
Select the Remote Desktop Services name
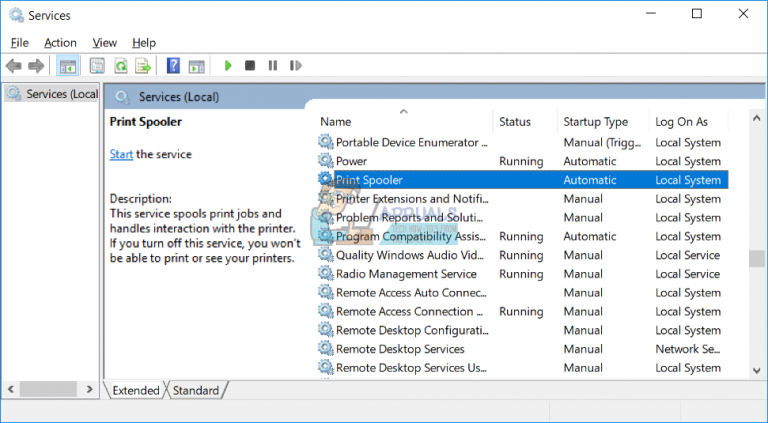click(x=400, y=349)
